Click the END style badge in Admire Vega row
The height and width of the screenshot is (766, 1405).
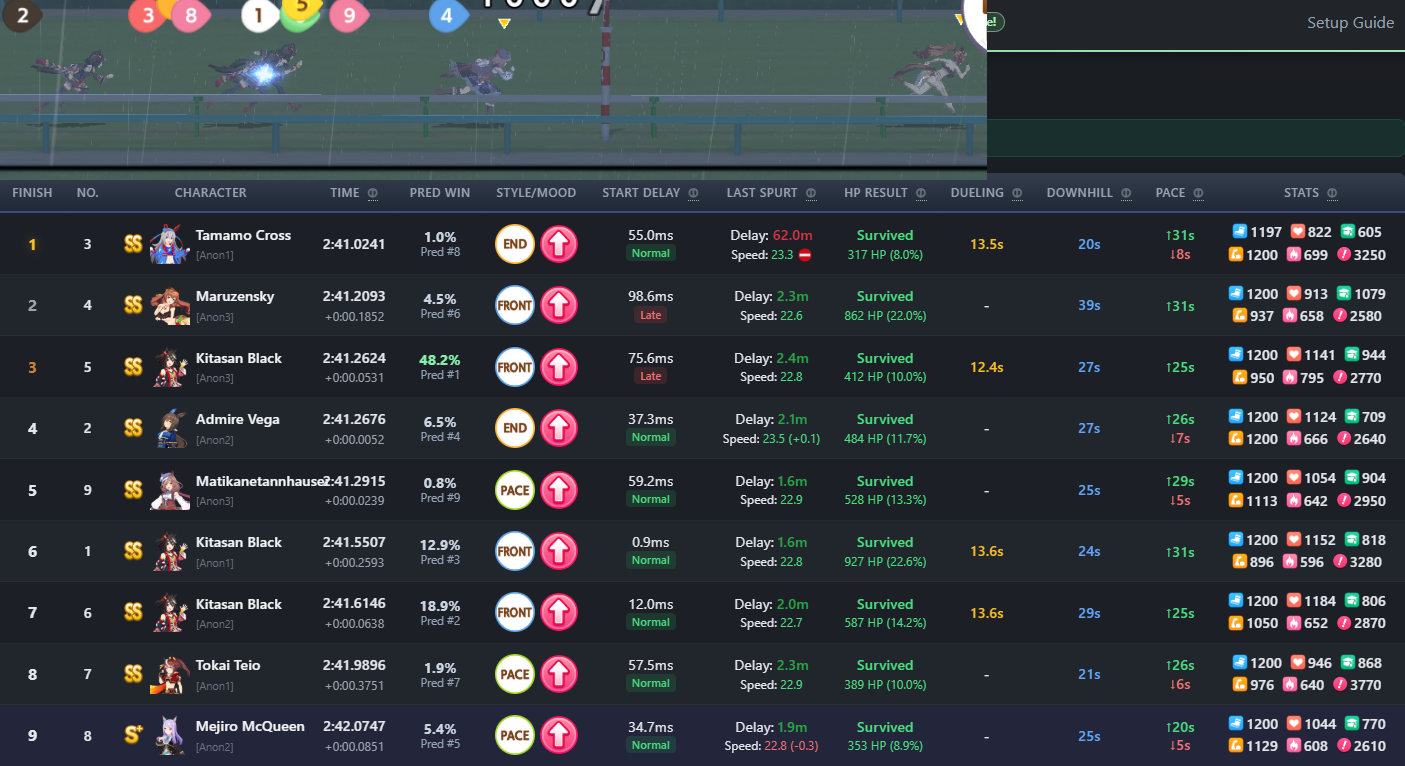(515, 428)
